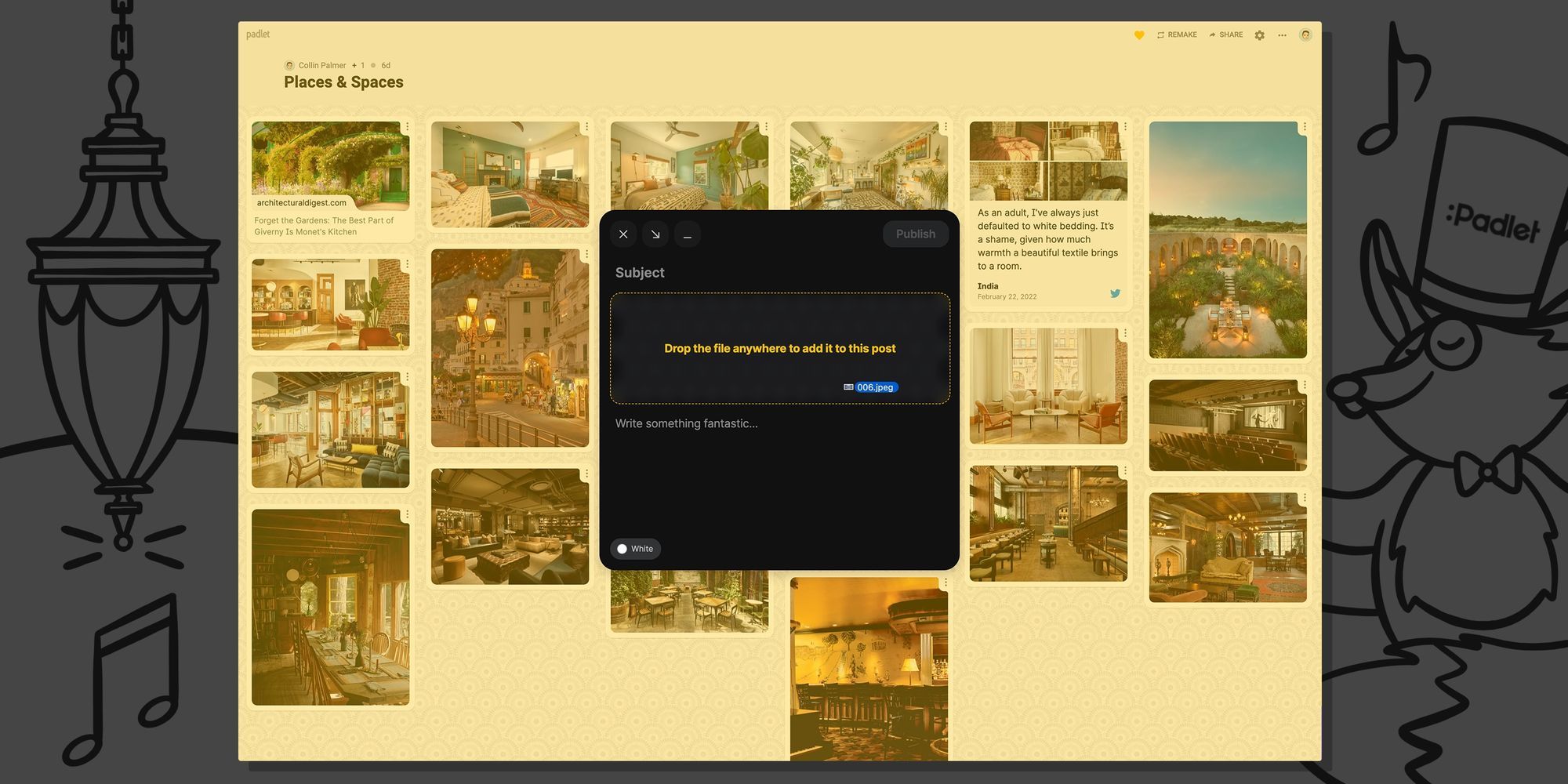Open three-dot menu on the restaurant with staircase post
The width and height of the screenshot is (1568, 784).
[x=1125, y=471]
